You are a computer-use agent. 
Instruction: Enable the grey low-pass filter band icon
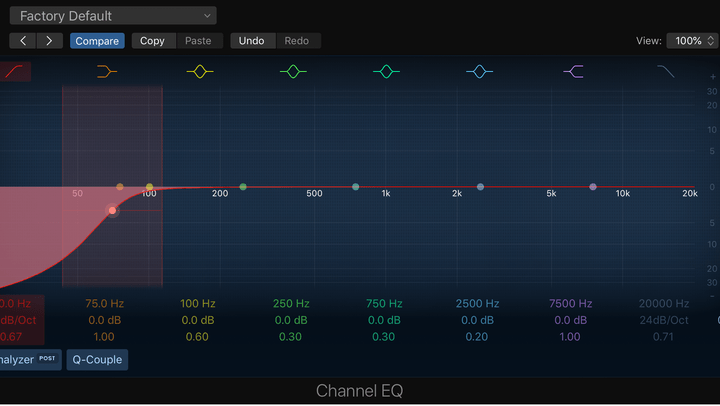666,72
